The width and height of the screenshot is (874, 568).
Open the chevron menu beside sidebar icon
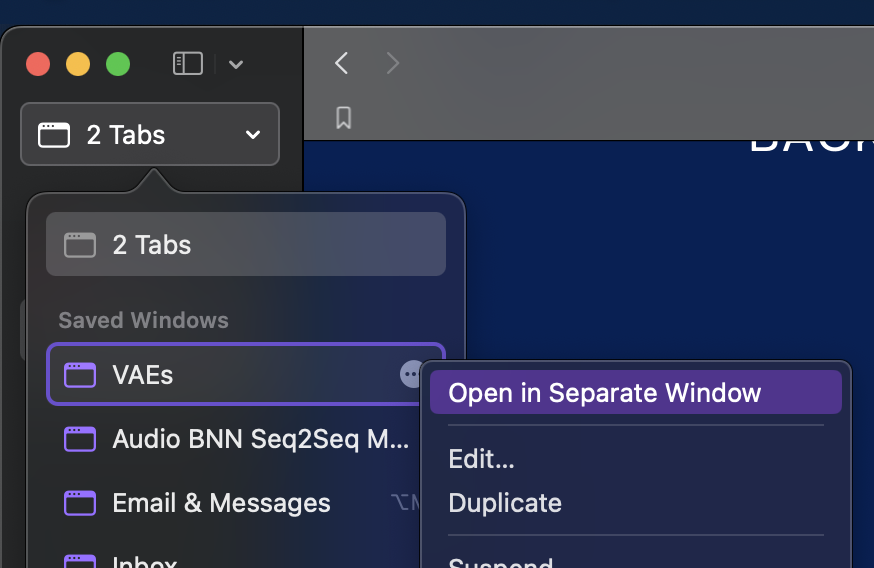tap(236, 65)
